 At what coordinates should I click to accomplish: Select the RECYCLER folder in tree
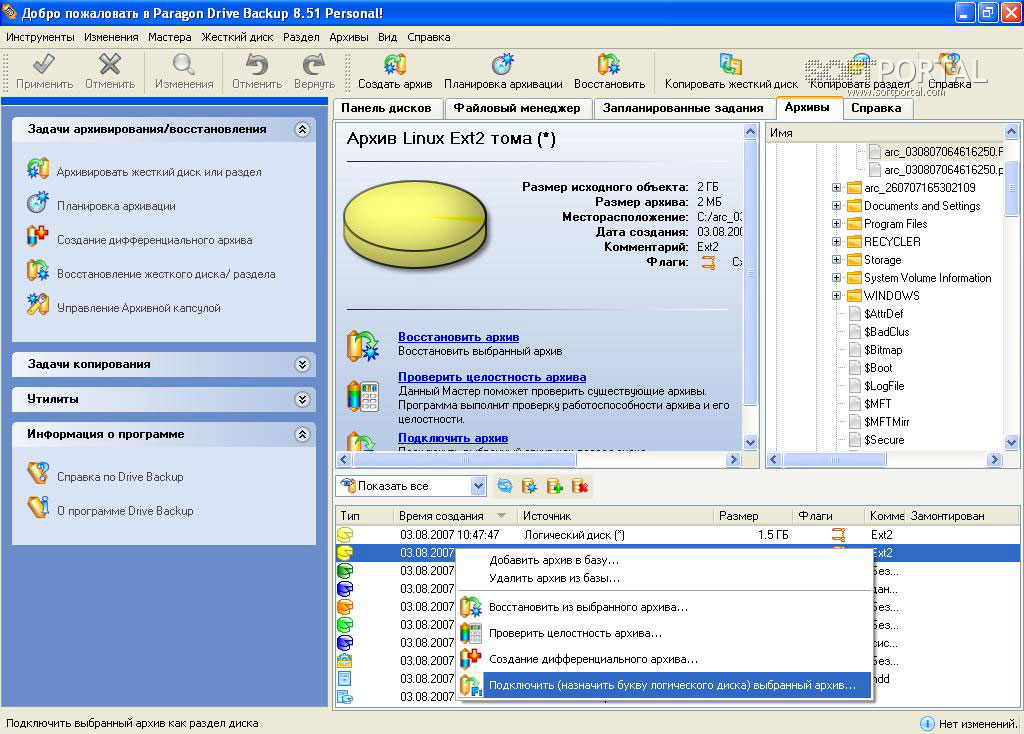(x=892, y=242)
